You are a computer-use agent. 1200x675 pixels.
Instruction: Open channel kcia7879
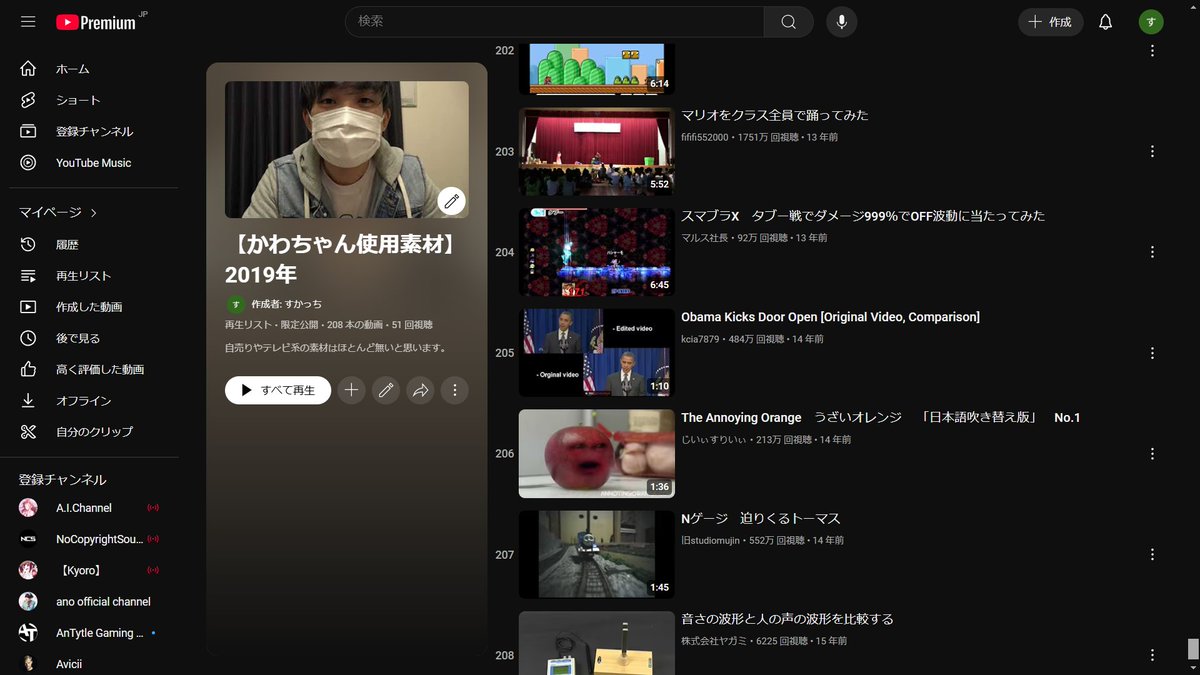pyautogui.click(x=700, y=339)
